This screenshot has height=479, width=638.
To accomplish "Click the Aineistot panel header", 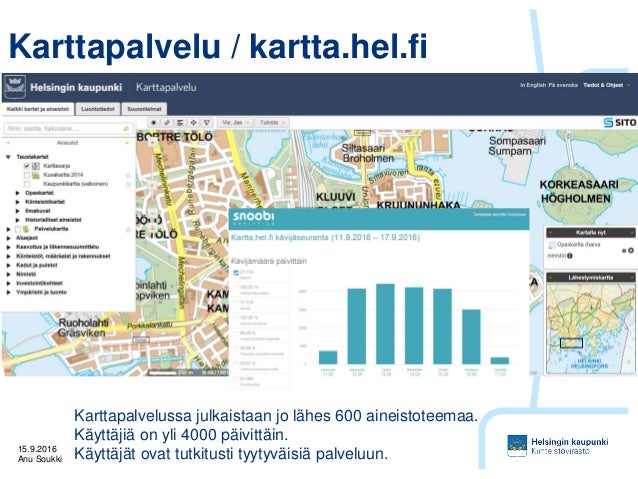I will coord(68,143).
